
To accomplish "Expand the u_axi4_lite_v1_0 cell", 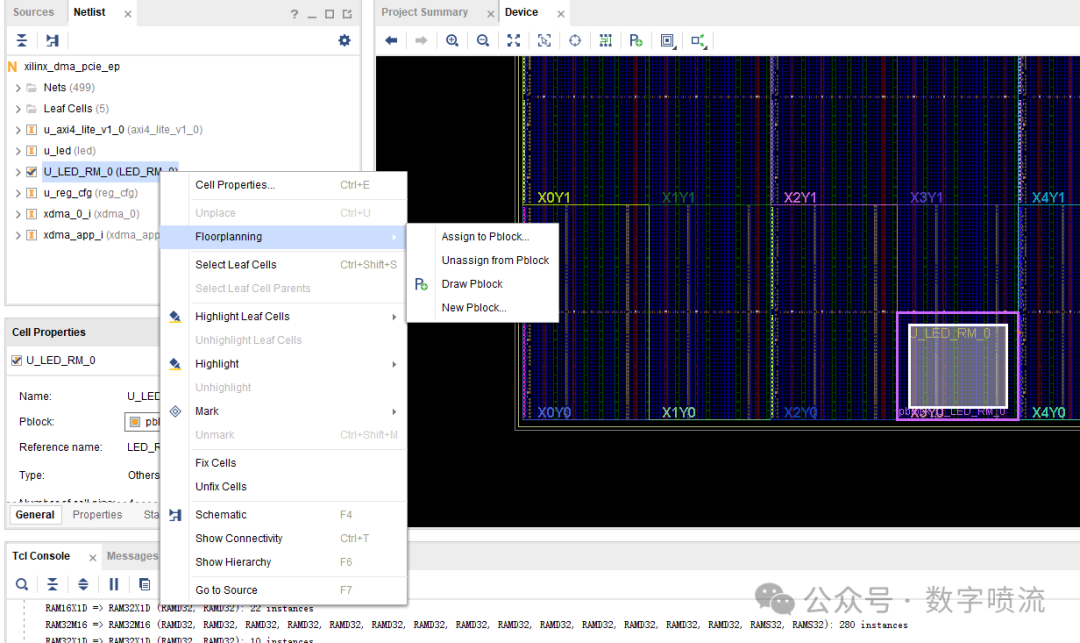I will click(x=18, y=130).
